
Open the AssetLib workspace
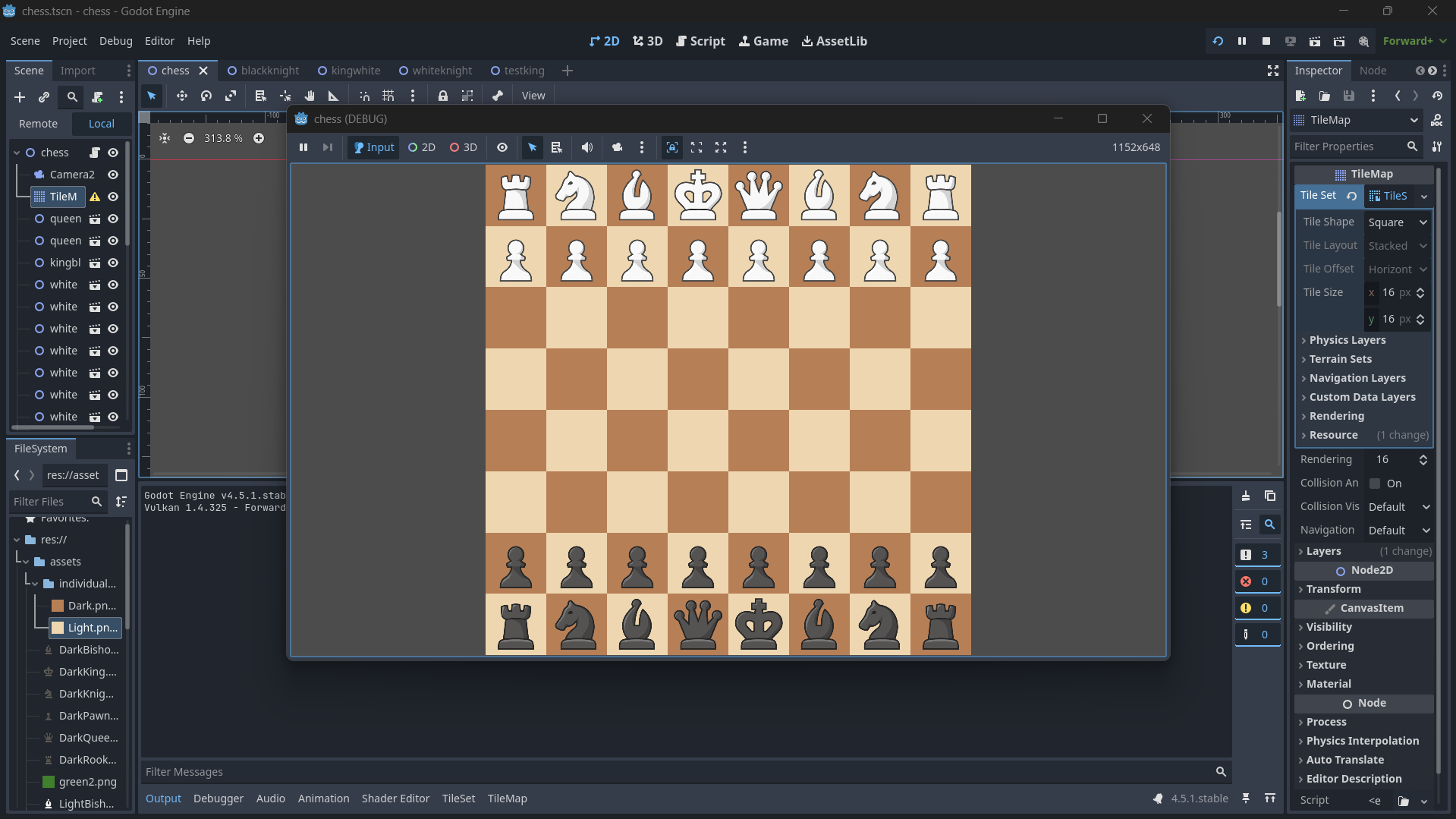[x=834, y=41]
